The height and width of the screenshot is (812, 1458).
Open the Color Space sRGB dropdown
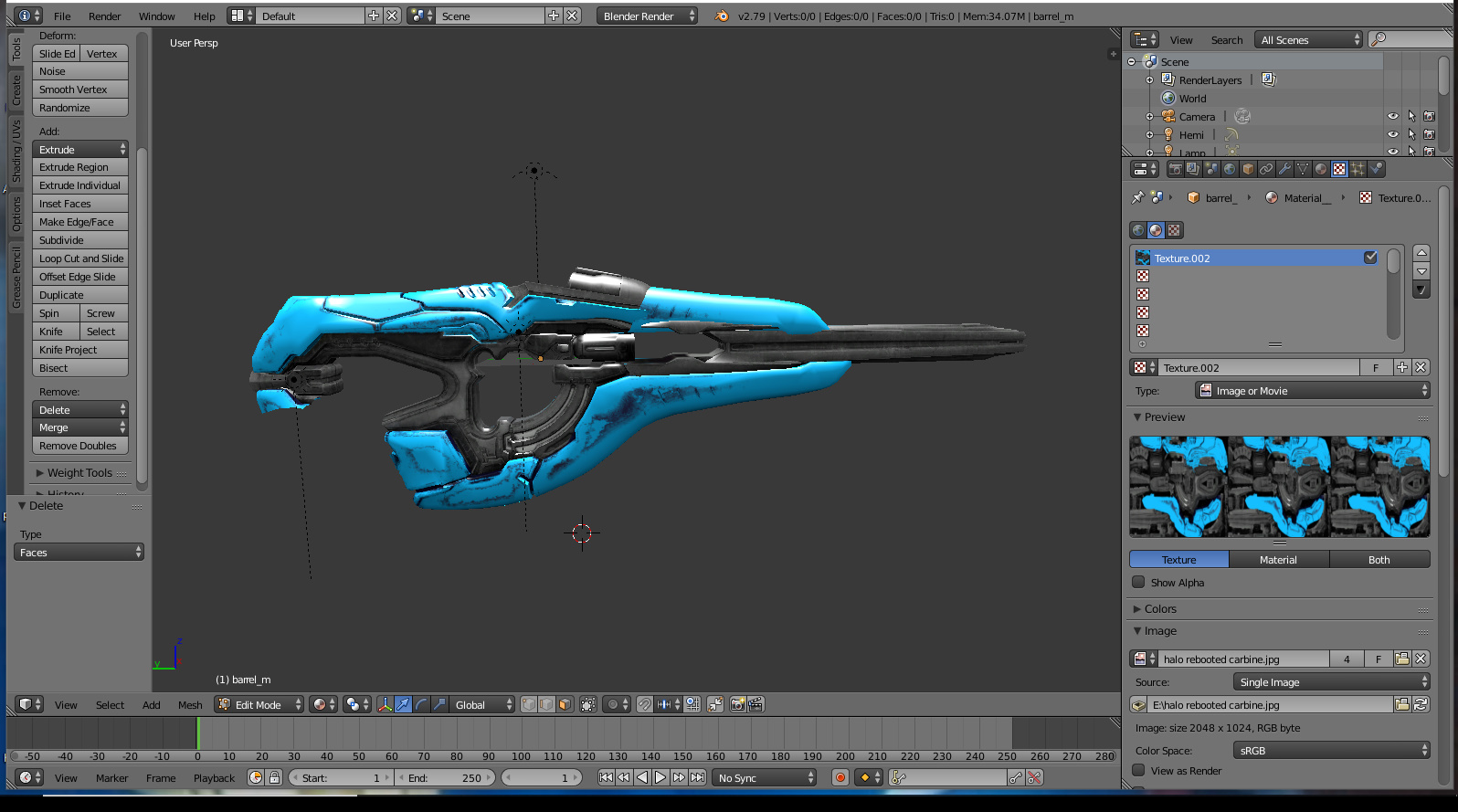(x=1332, y=750)
